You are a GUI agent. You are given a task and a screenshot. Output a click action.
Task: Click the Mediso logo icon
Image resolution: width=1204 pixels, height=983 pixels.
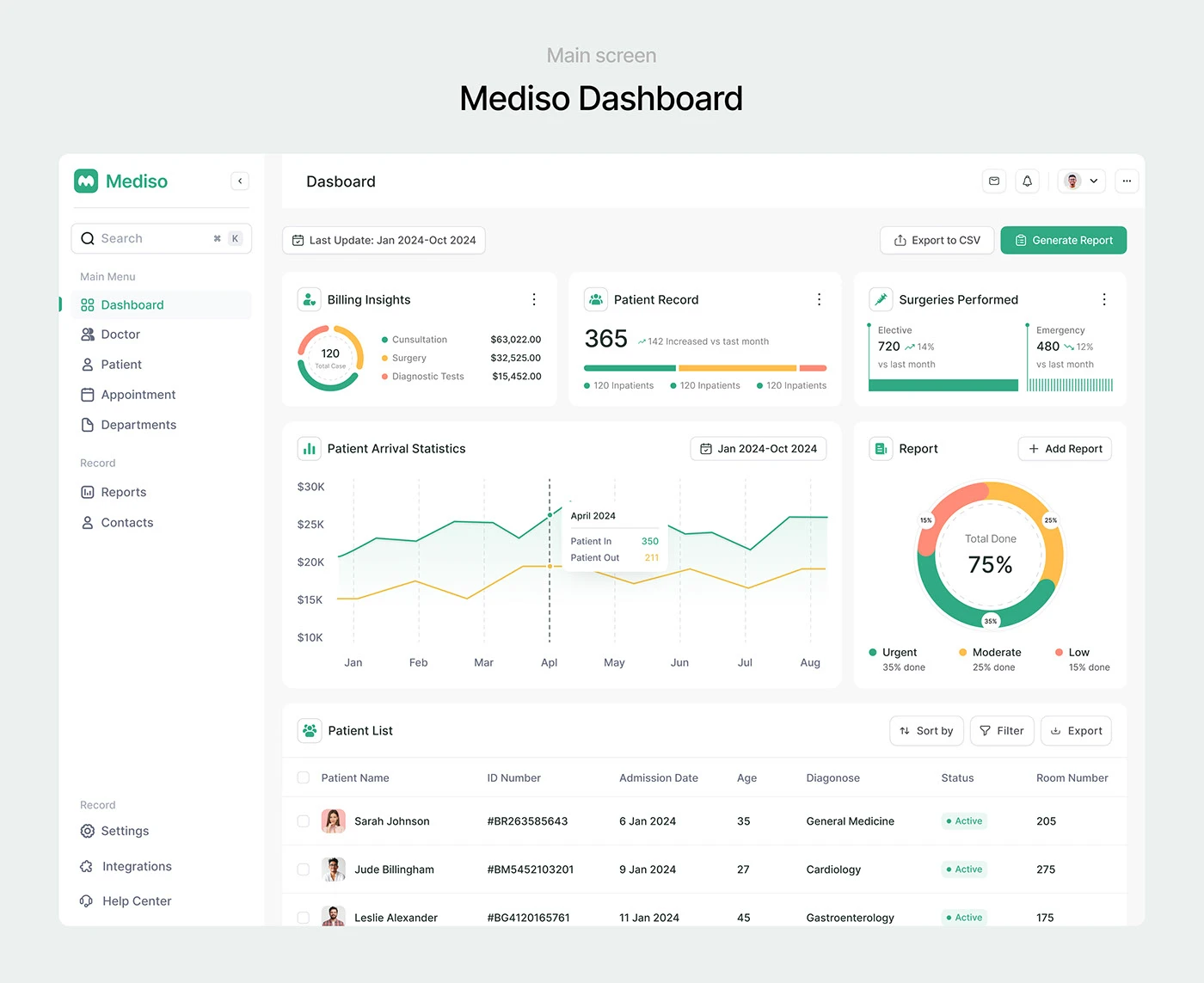86,181
